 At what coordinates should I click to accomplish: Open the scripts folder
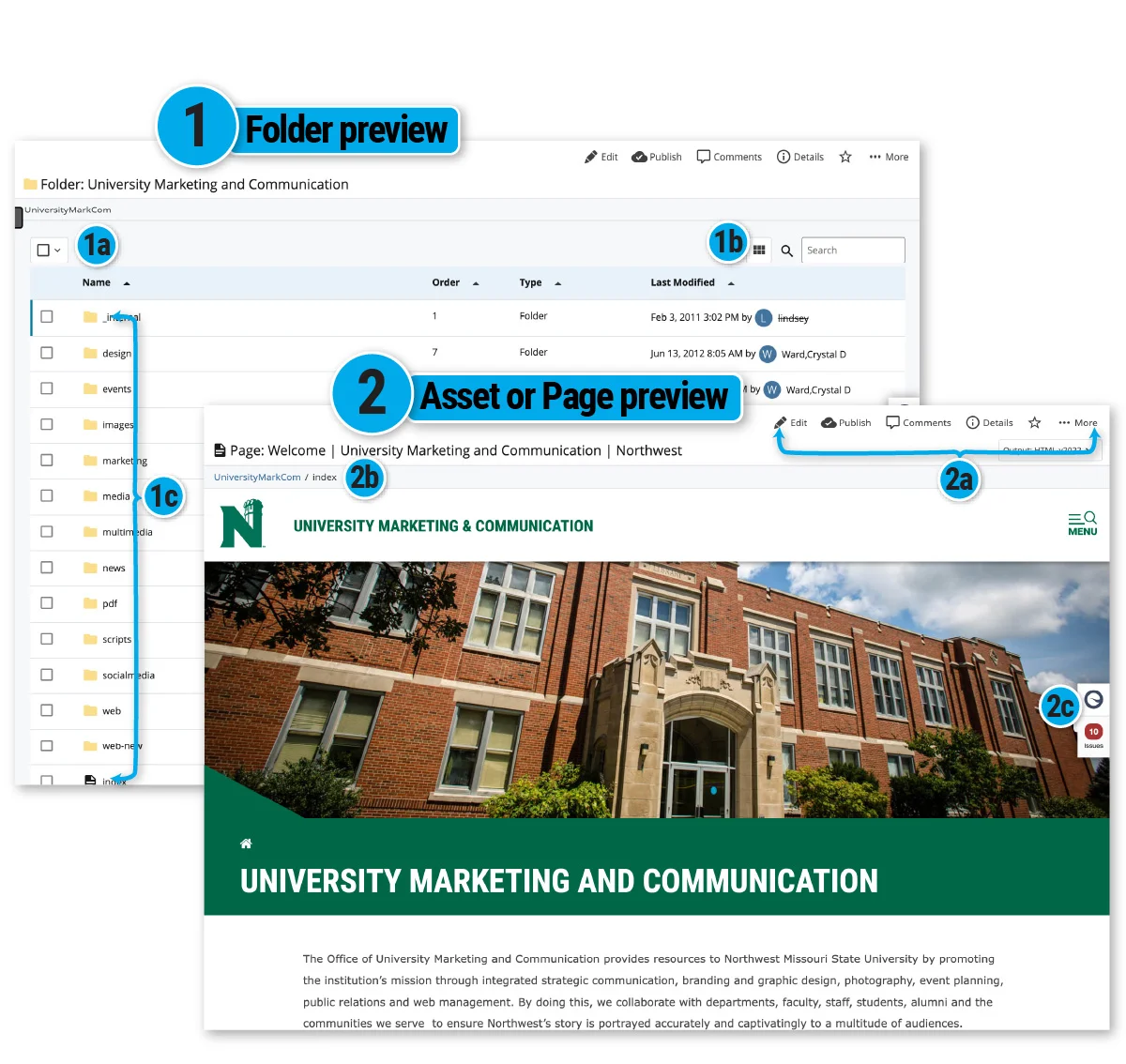click(116, 640)
